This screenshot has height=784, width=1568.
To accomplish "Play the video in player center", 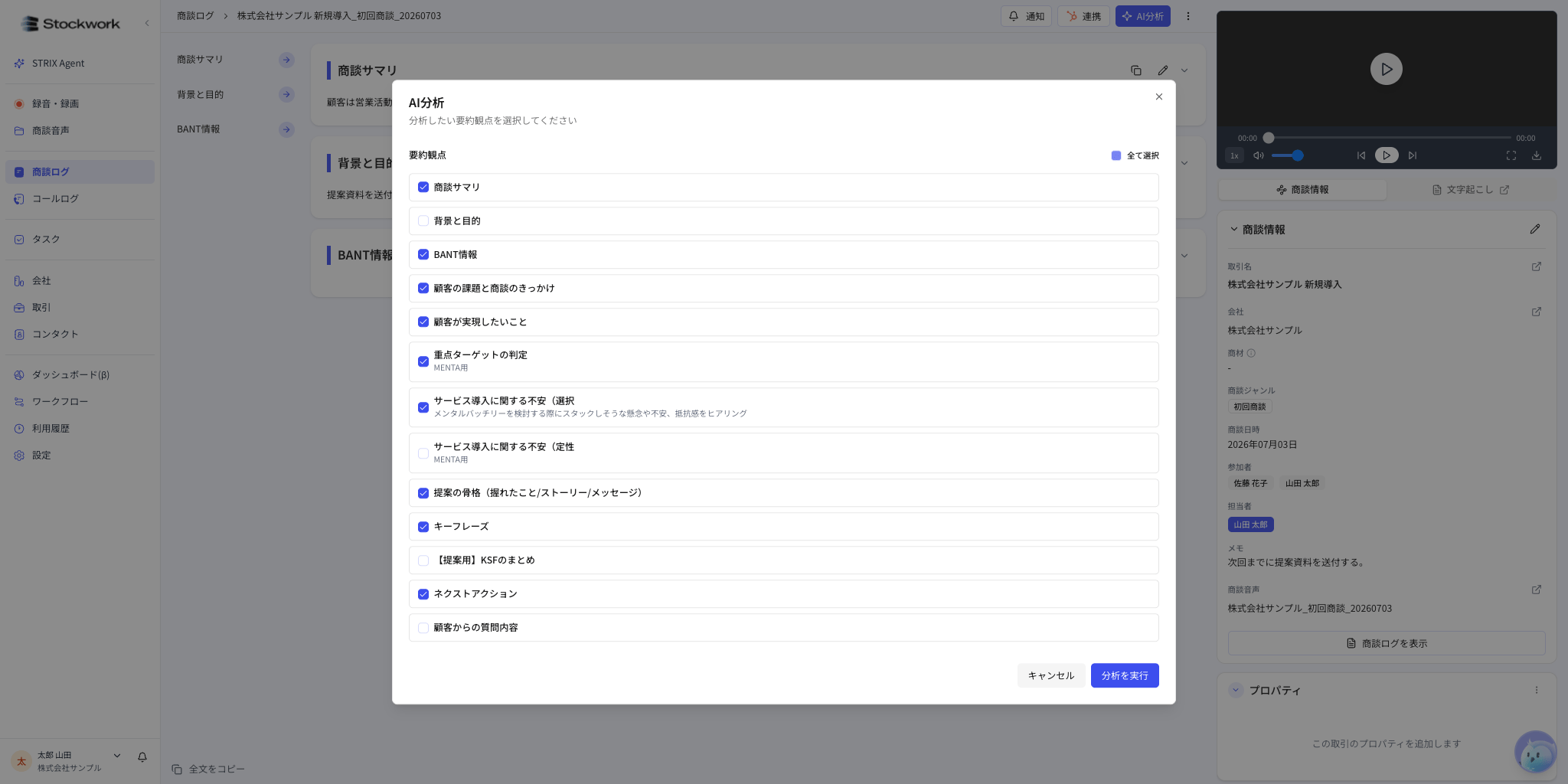I will tap(1387, 69).
